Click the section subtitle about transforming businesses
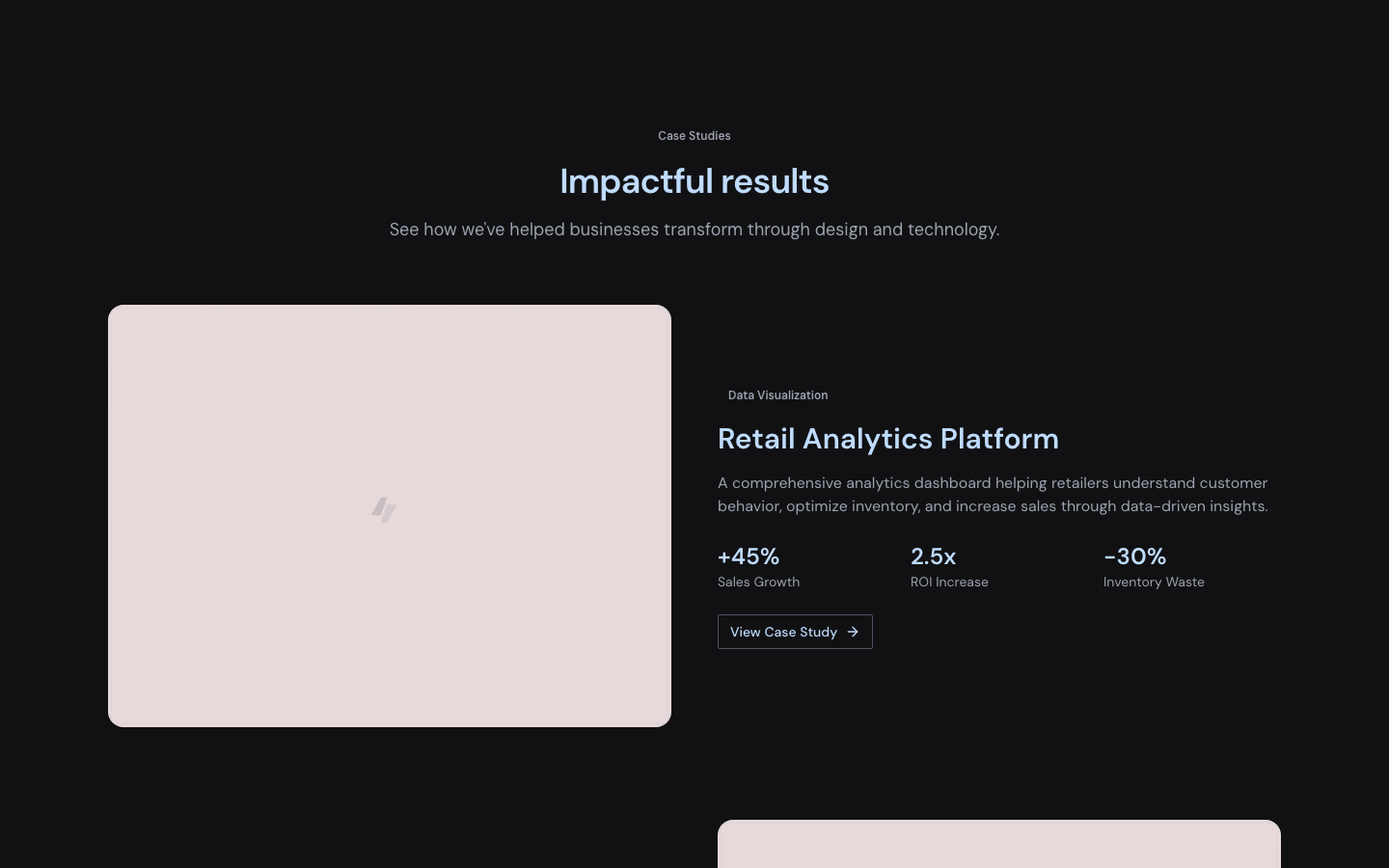The width and height of the screenshot is (1389, 868). point(694,230)
